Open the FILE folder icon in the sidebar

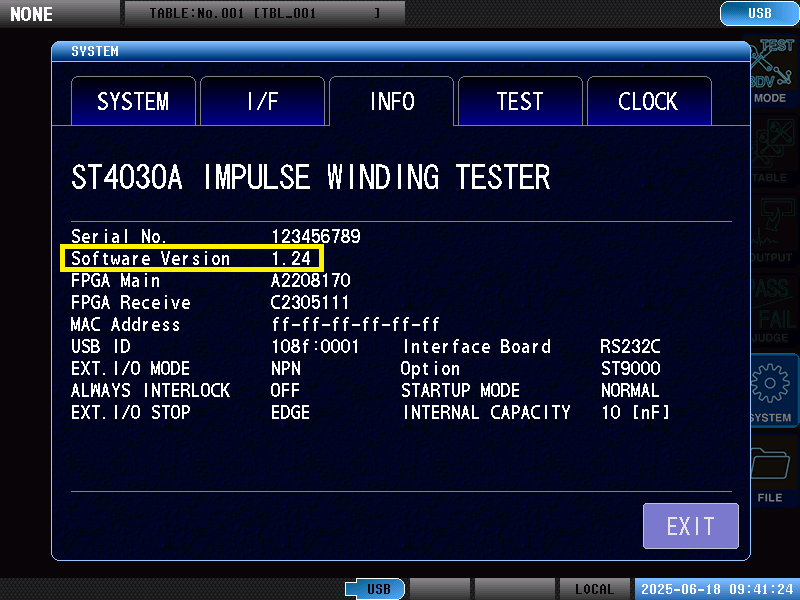pyautogui.click(x=772, y=470)
